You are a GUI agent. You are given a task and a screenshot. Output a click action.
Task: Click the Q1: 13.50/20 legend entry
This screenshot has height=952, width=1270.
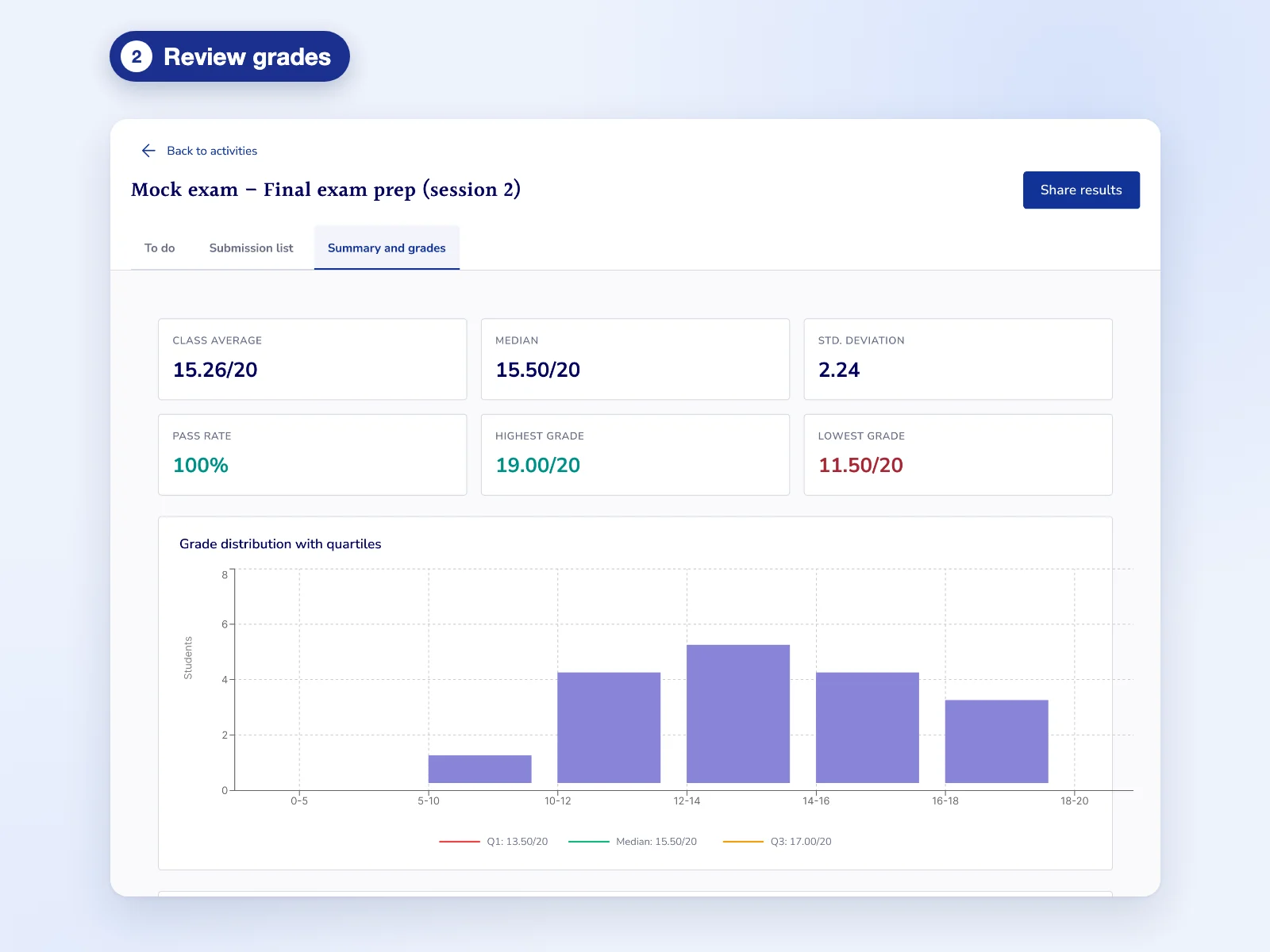pos(494,842)
